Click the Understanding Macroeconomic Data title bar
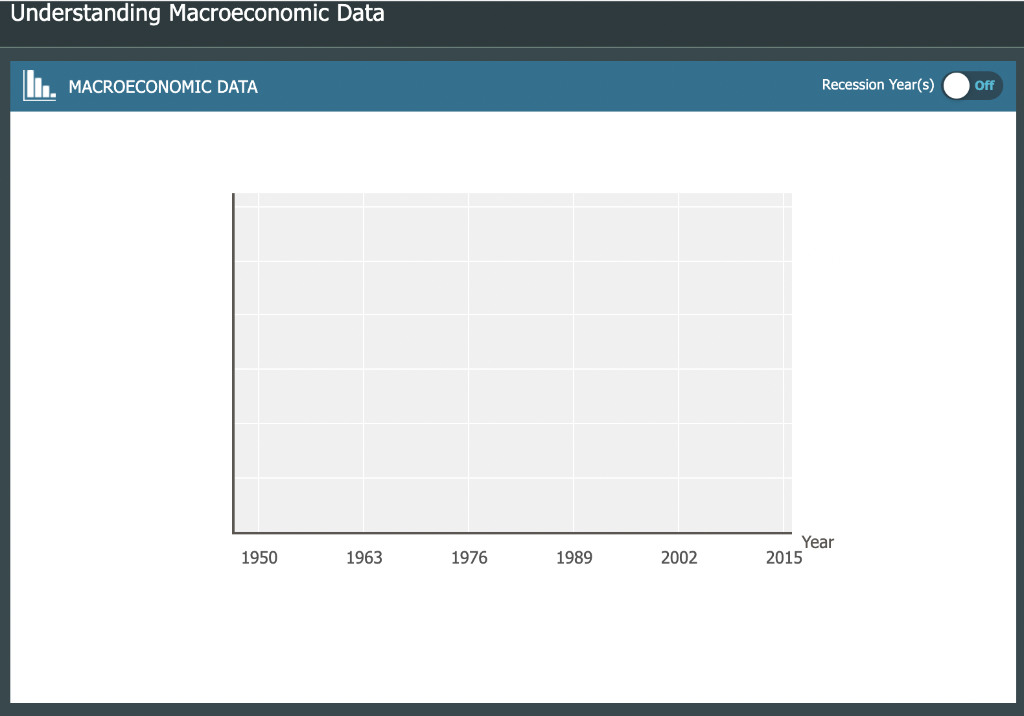The height and width of the screenshot is (716, 1024). tap(197, 14)
